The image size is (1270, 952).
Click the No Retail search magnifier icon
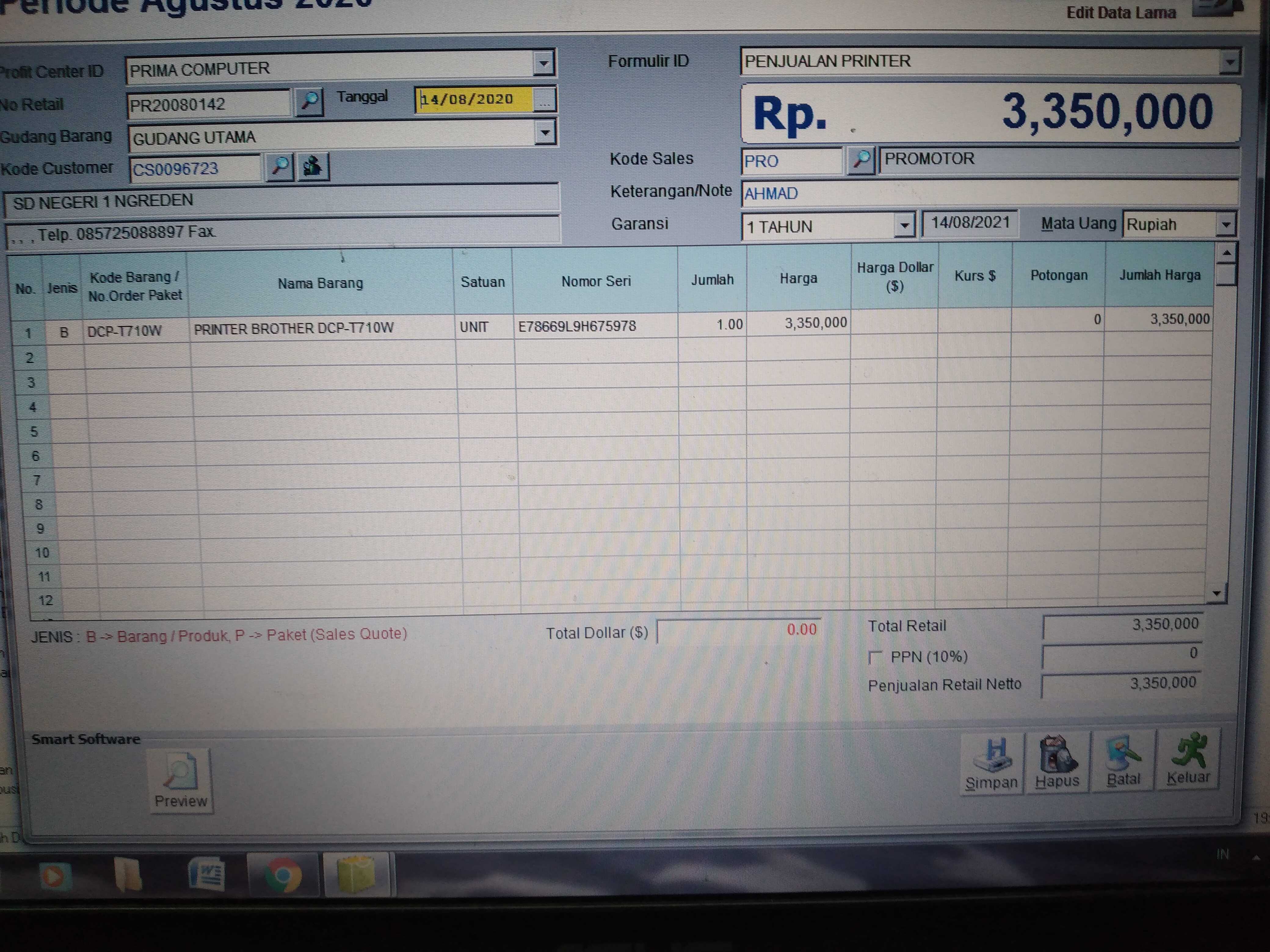pyautogui.click(x=309, y=102)
